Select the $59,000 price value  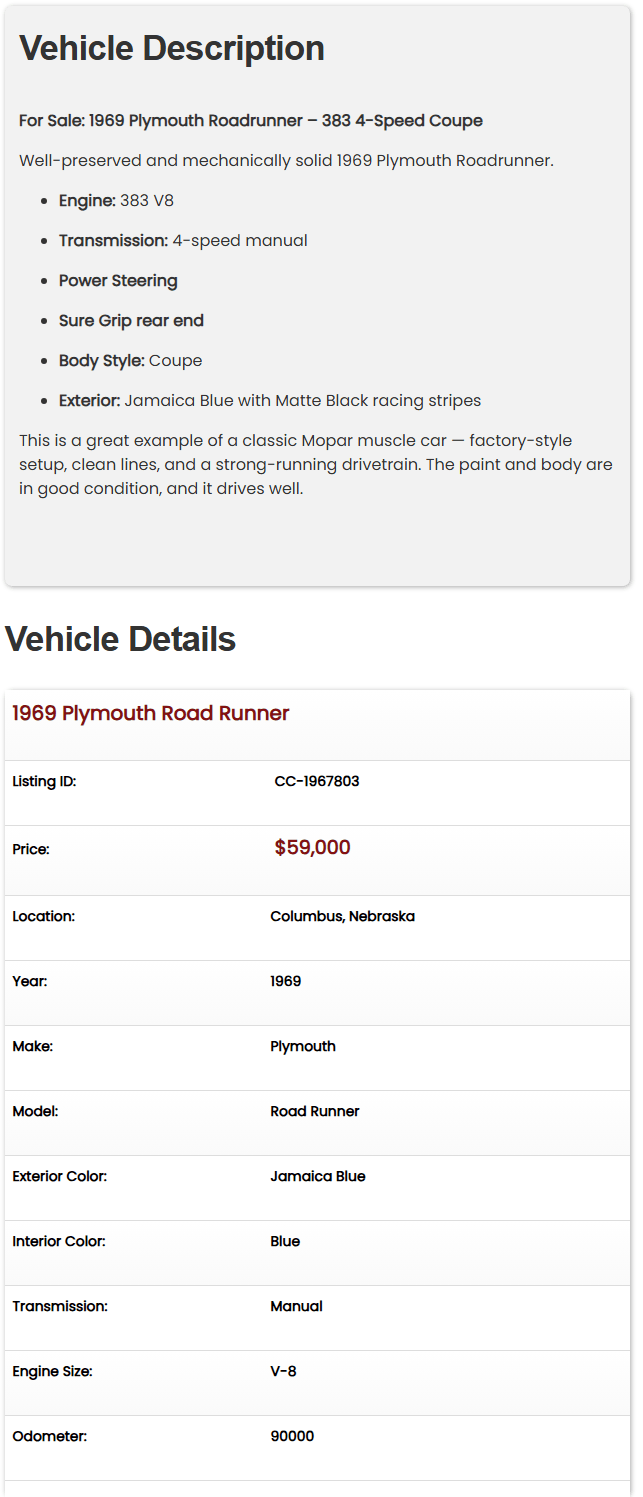[312, 848]
